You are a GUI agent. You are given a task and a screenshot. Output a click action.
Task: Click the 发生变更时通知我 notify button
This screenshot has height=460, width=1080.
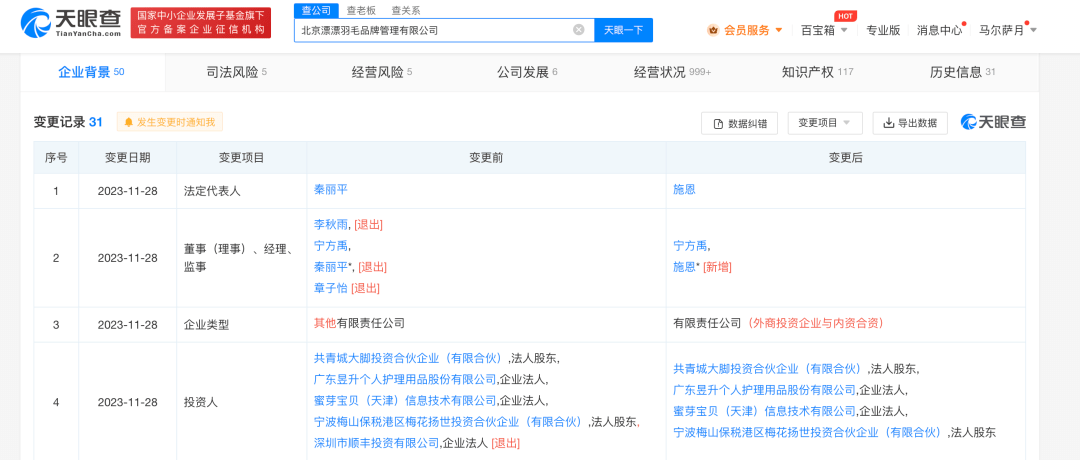click(169, 123)
